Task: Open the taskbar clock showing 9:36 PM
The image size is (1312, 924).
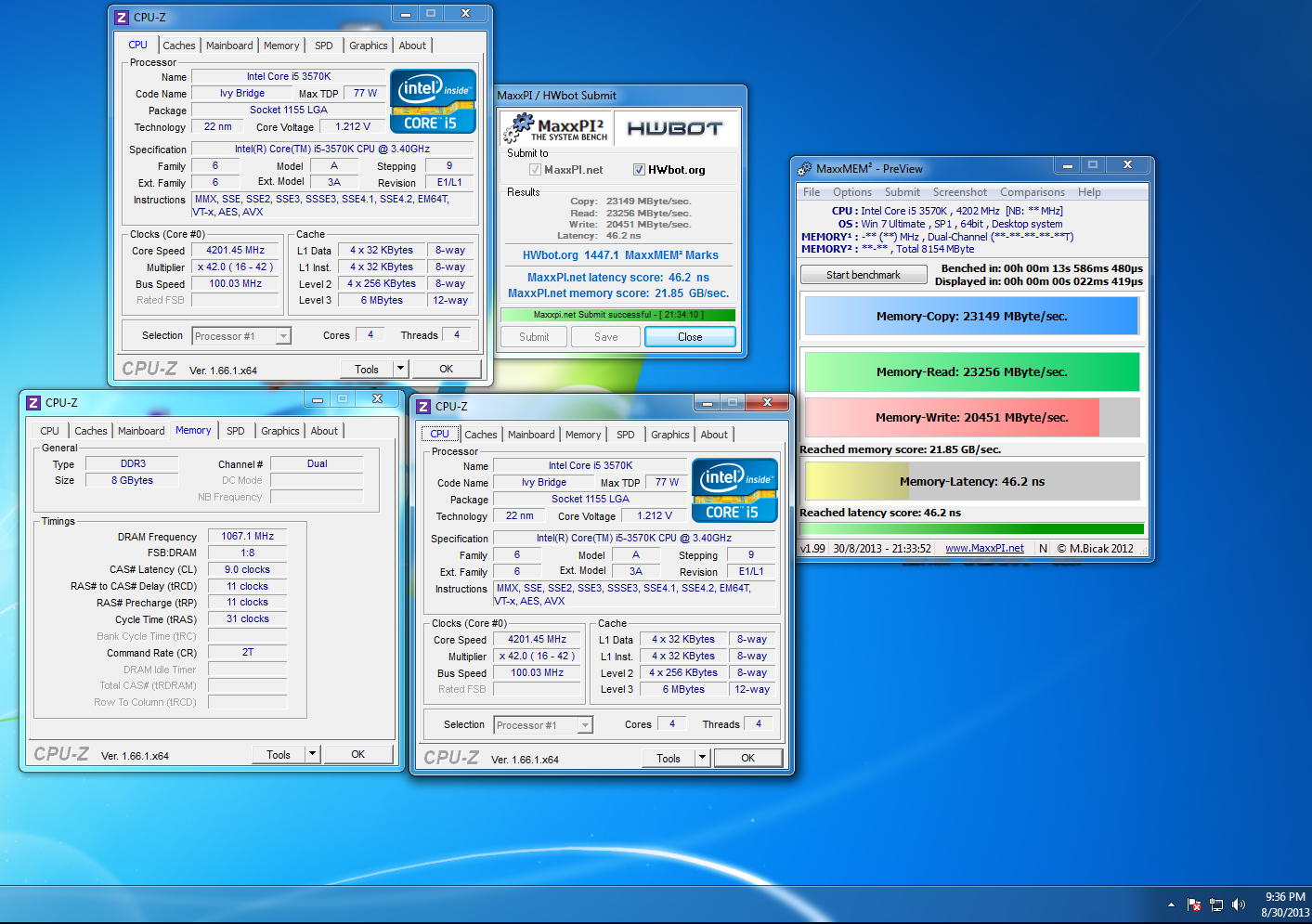Action: (x=1285, y=904)
